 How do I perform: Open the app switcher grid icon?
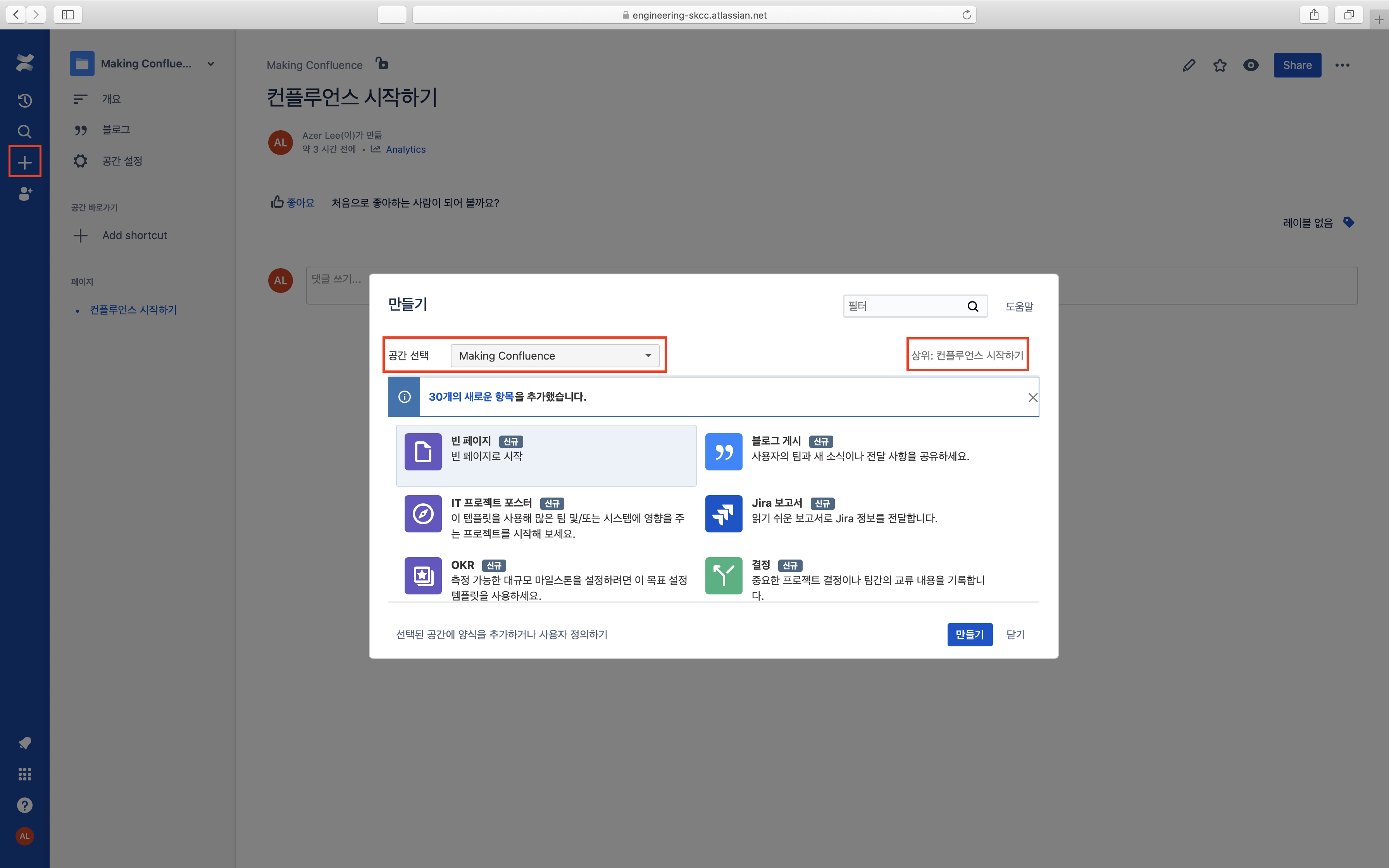coord(25,774)
